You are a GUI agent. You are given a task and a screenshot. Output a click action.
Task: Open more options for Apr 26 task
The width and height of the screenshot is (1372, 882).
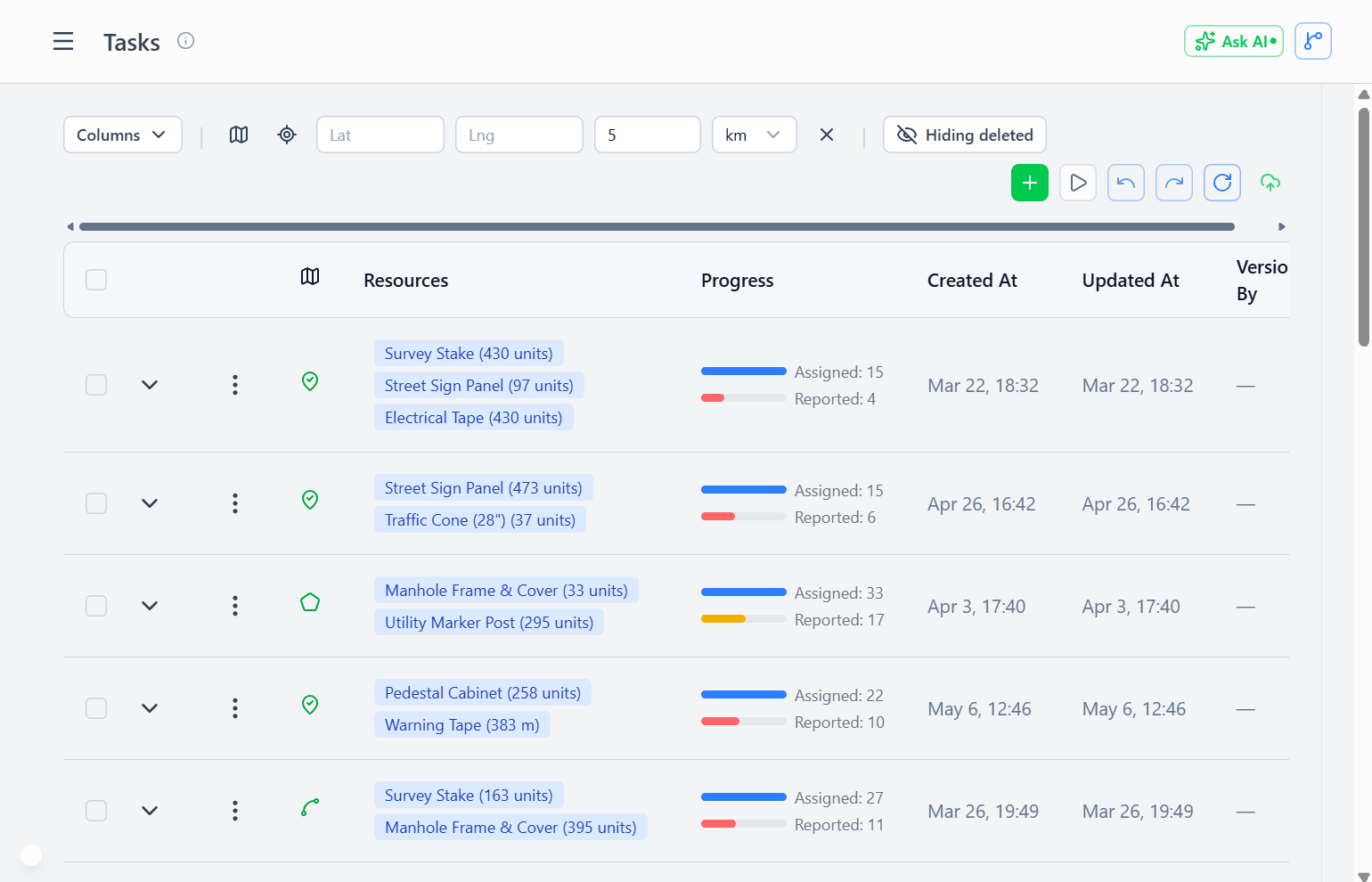pos(235,503)
